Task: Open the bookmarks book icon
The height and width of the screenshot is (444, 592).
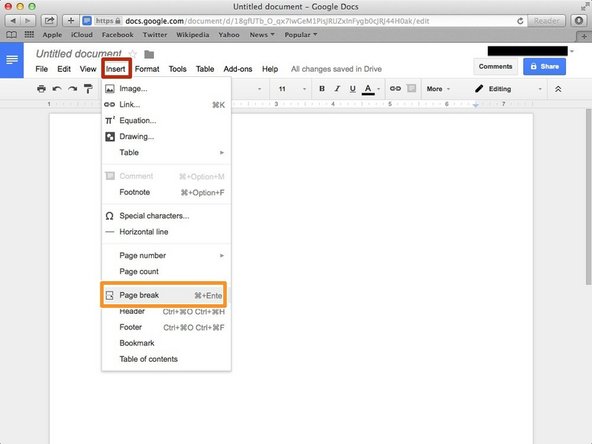Action: click(x=11, y=35)
